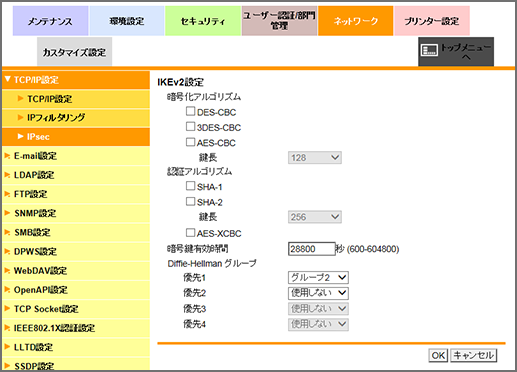The height and width of the screenshot is (372, 517).
Task: Open the カスタマイズ設定 tab
Action: [x=74, y=52]
